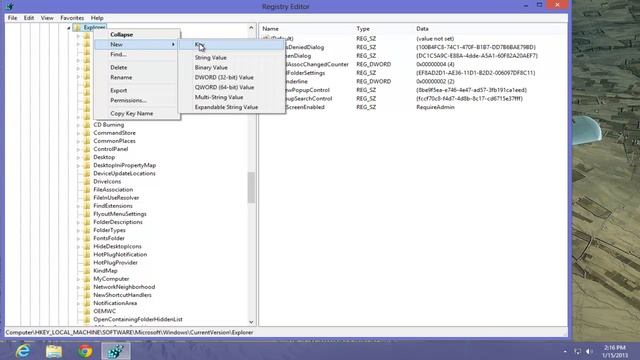The width and height of the screenshot is (640, 360).
Task: Click Delete in the context menu
Action: (x=137, y=67)
